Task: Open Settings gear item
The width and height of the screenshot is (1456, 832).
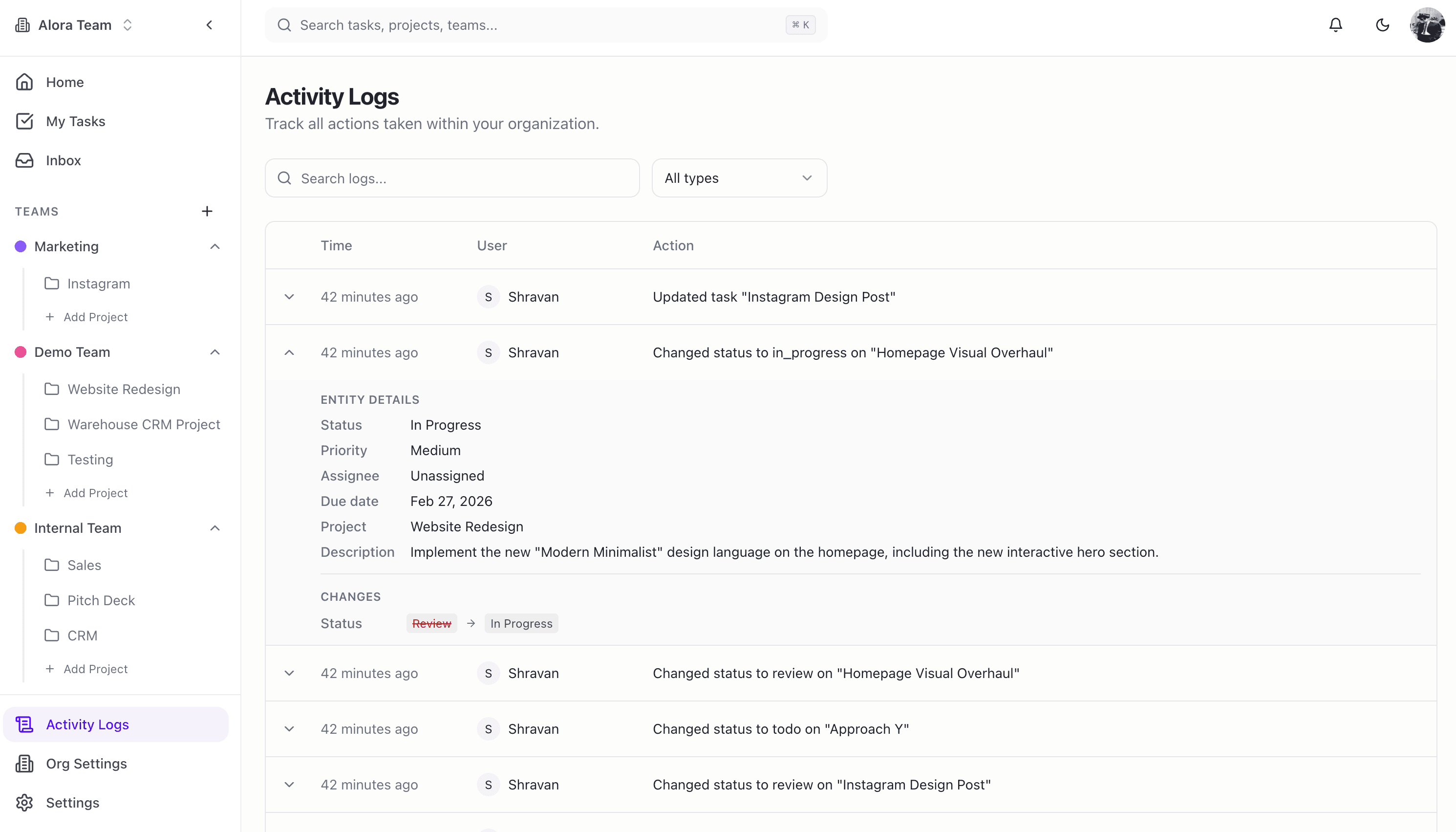Action: [x=72, y=803]
